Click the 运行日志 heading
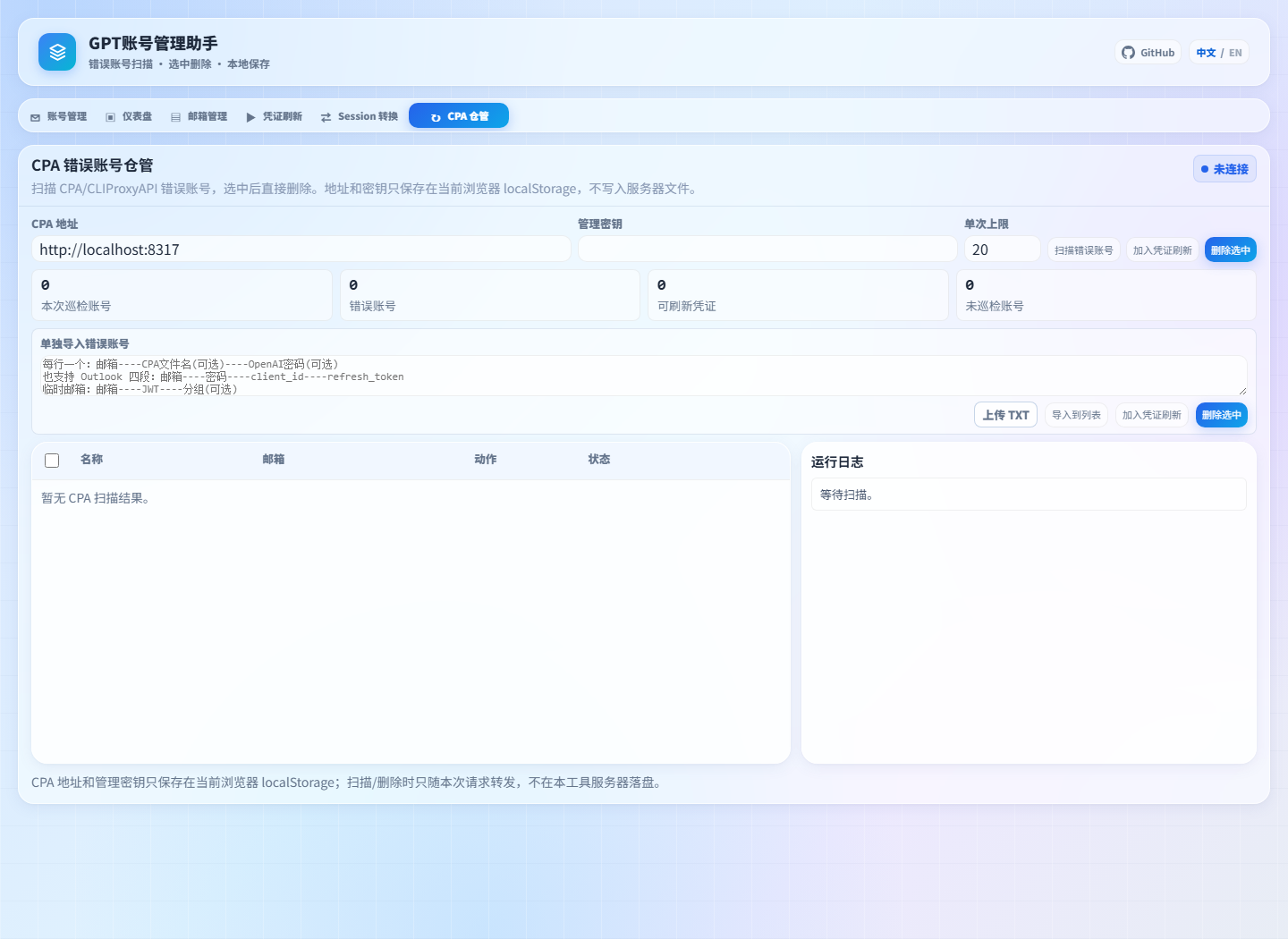Screen dimensions: 1288x939 (837, 462)
